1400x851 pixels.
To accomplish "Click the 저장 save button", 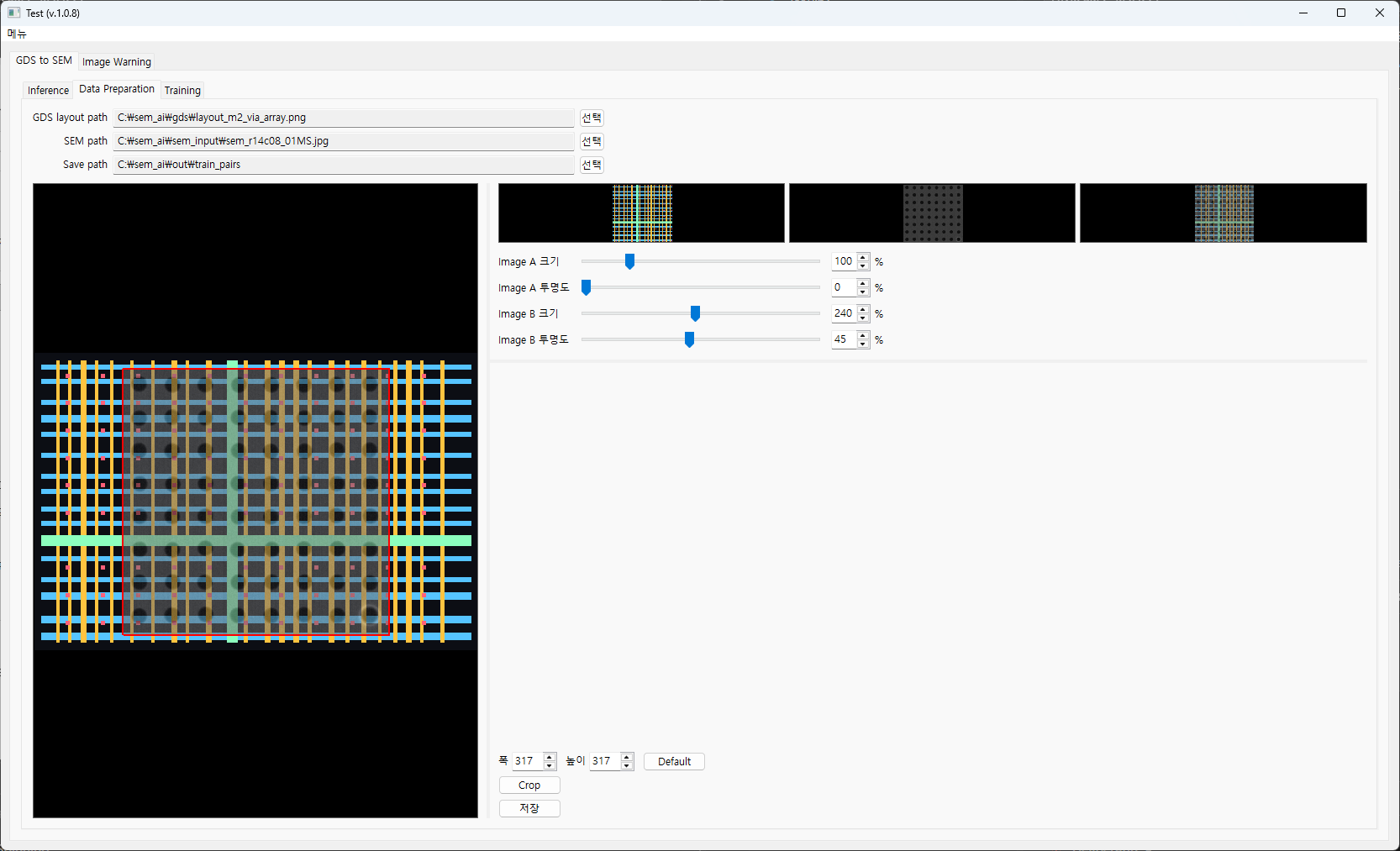I will 529,808.
